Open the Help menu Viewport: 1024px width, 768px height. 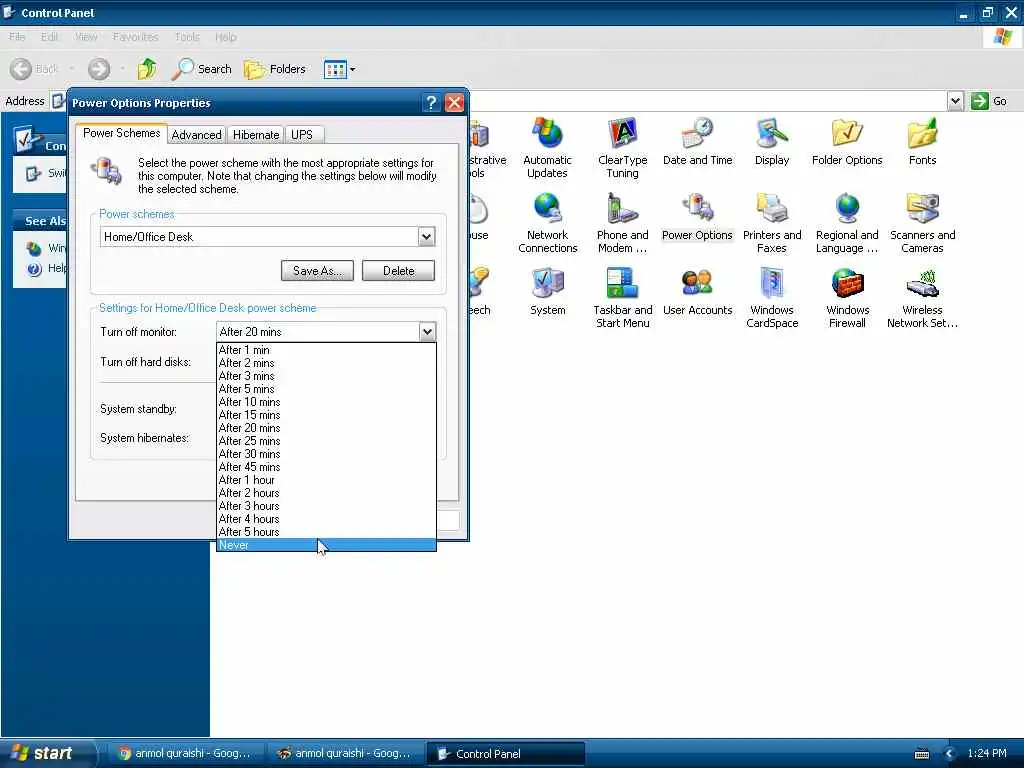pyautogui.click(x=225, y=37)
